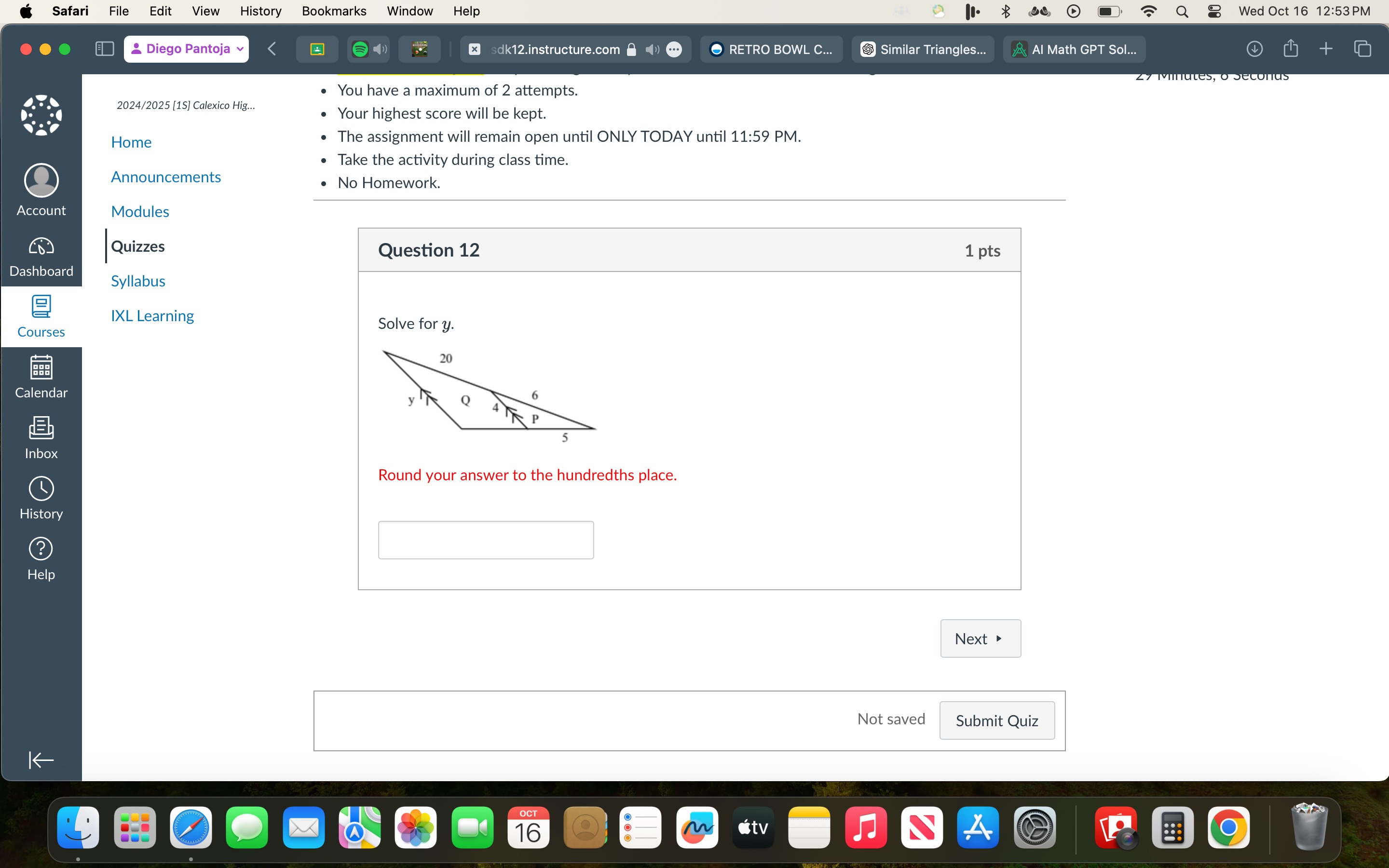Toggle the sound icon on Canvas tab
The image size is (1389, 868).
pos(652,49)
